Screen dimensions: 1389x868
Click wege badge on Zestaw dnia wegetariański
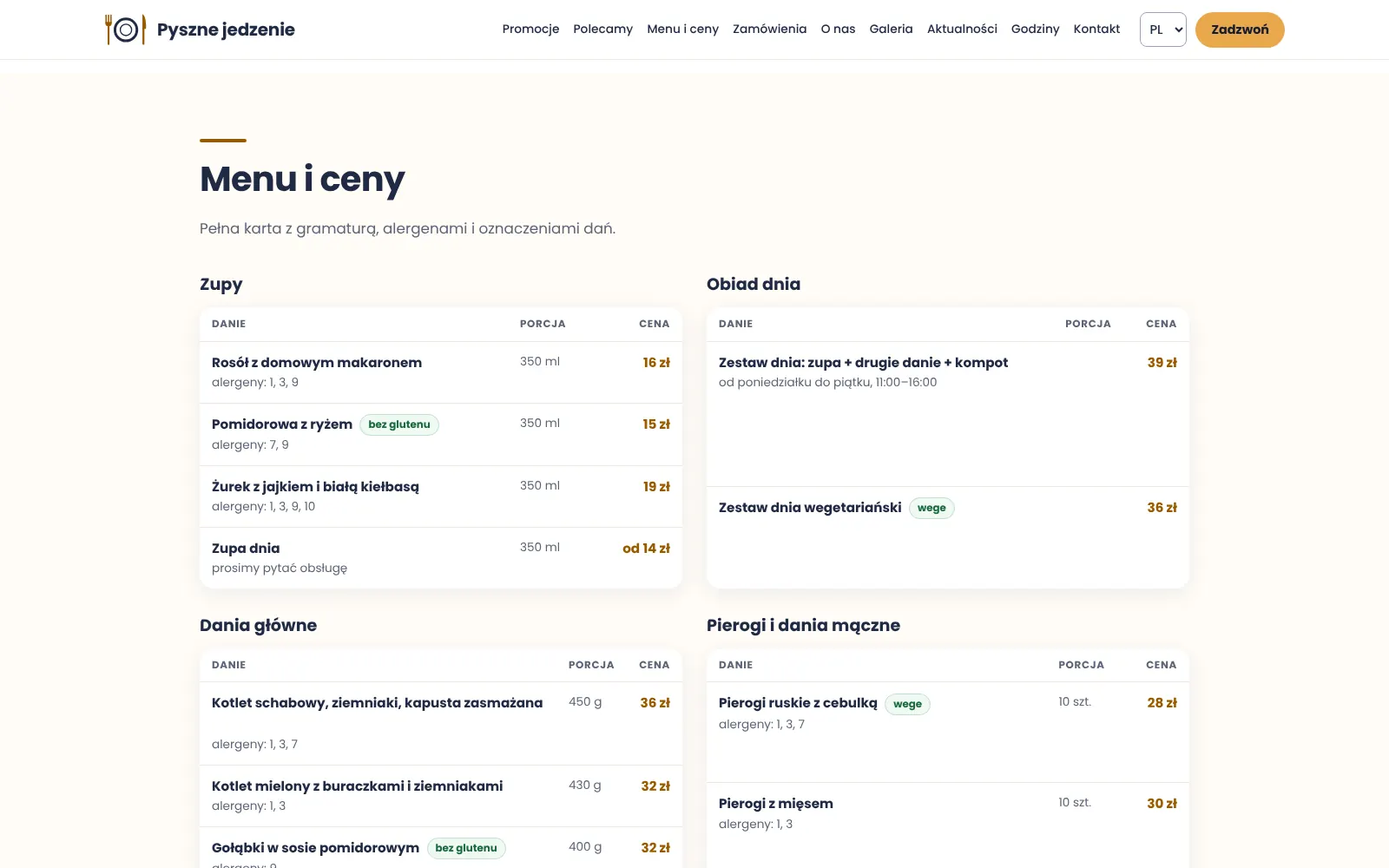931,508
